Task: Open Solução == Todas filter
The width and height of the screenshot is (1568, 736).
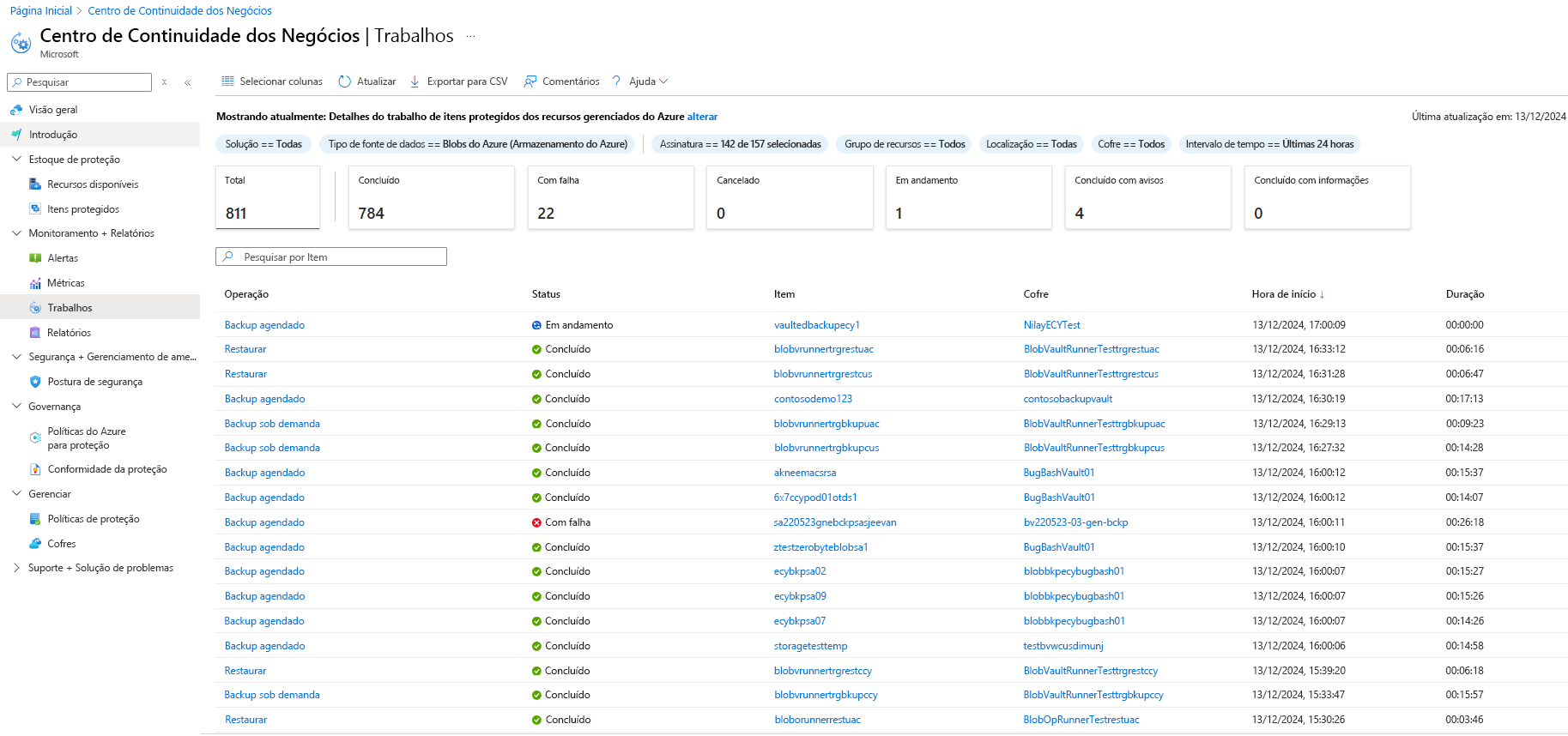Action: (x=263, y=144)
